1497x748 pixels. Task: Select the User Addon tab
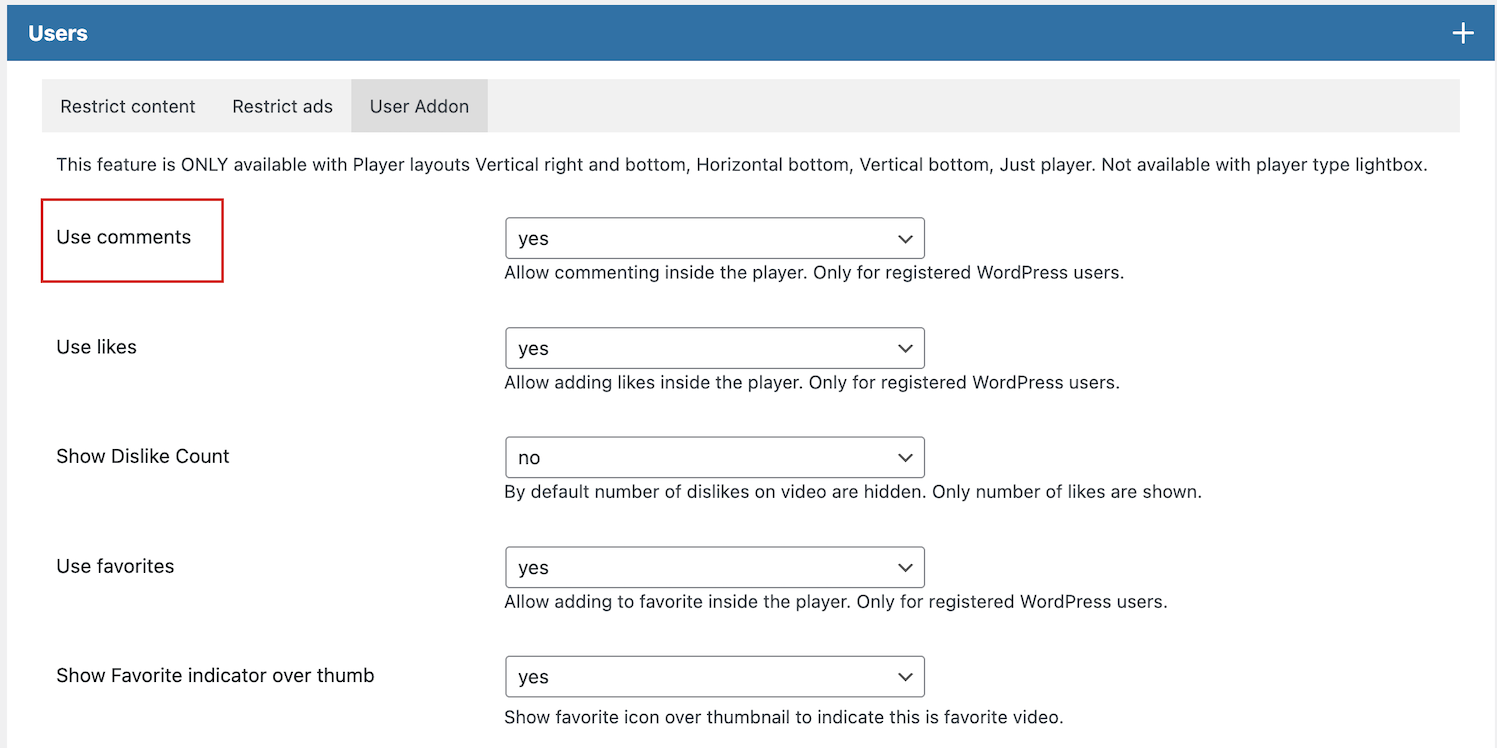click(419, 106)
